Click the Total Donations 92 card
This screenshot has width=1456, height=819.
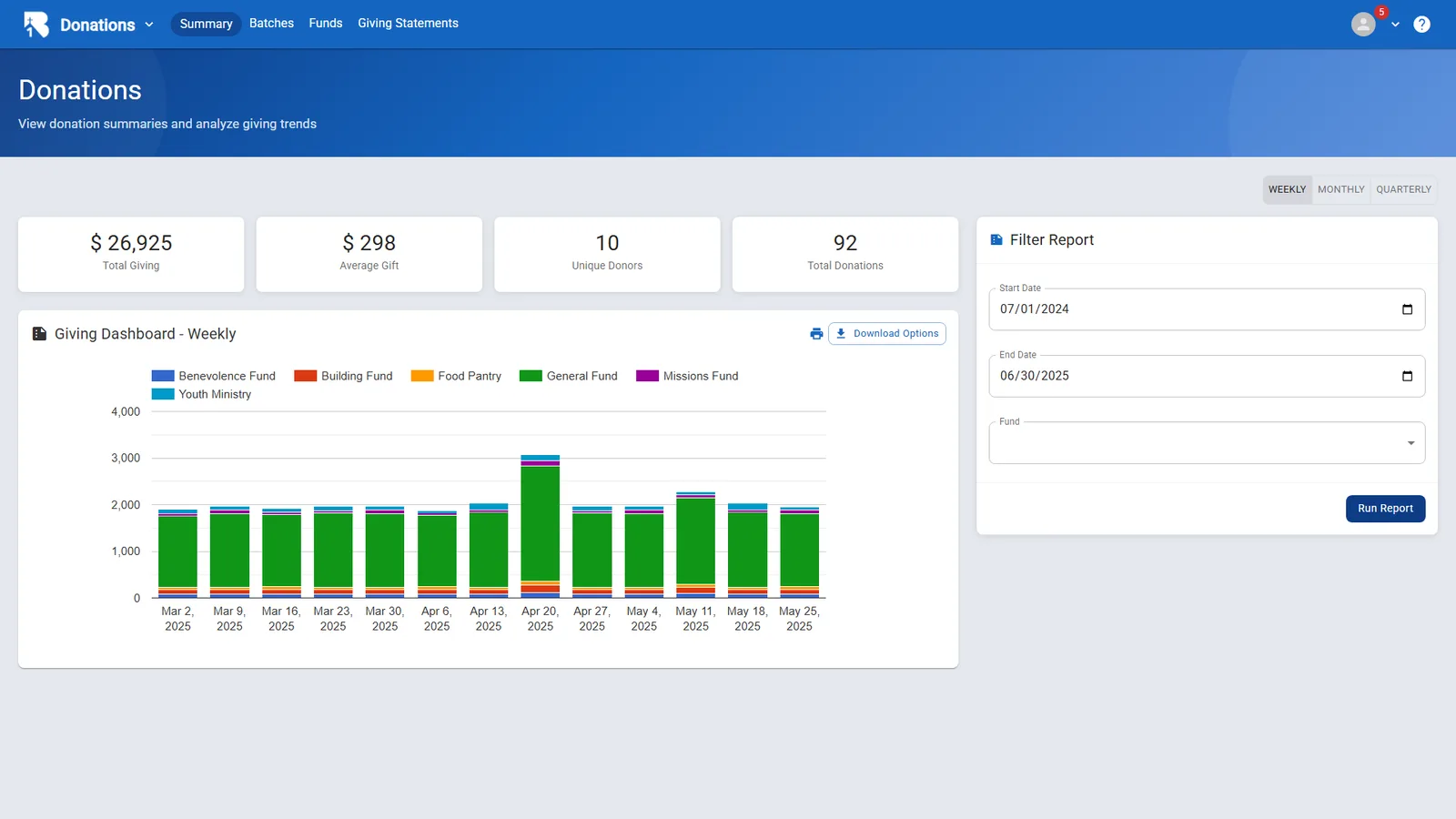(x=845, y=254)
